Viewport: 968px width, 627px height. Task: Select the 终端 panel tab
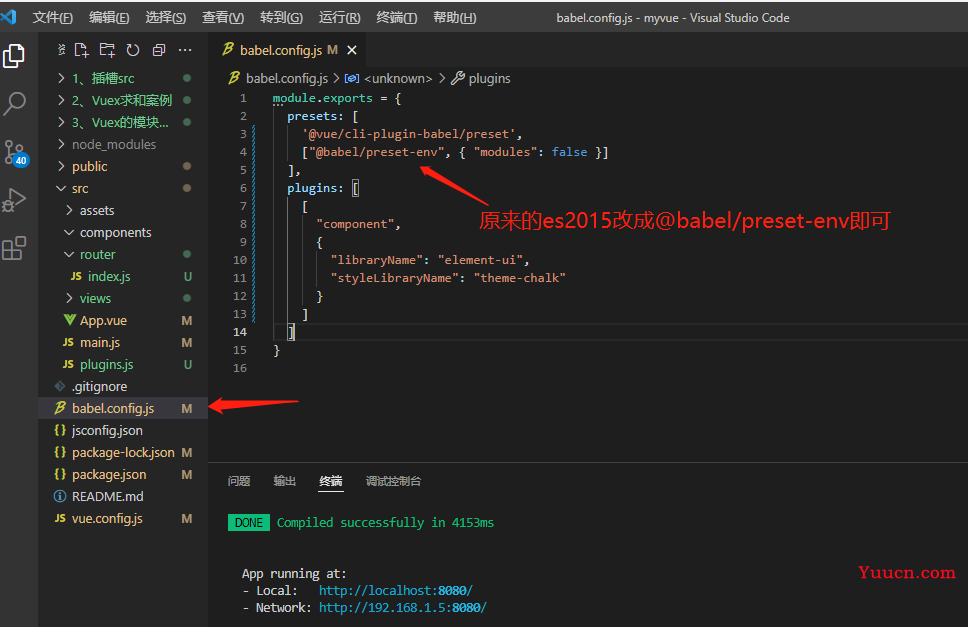tap(331, 481)
